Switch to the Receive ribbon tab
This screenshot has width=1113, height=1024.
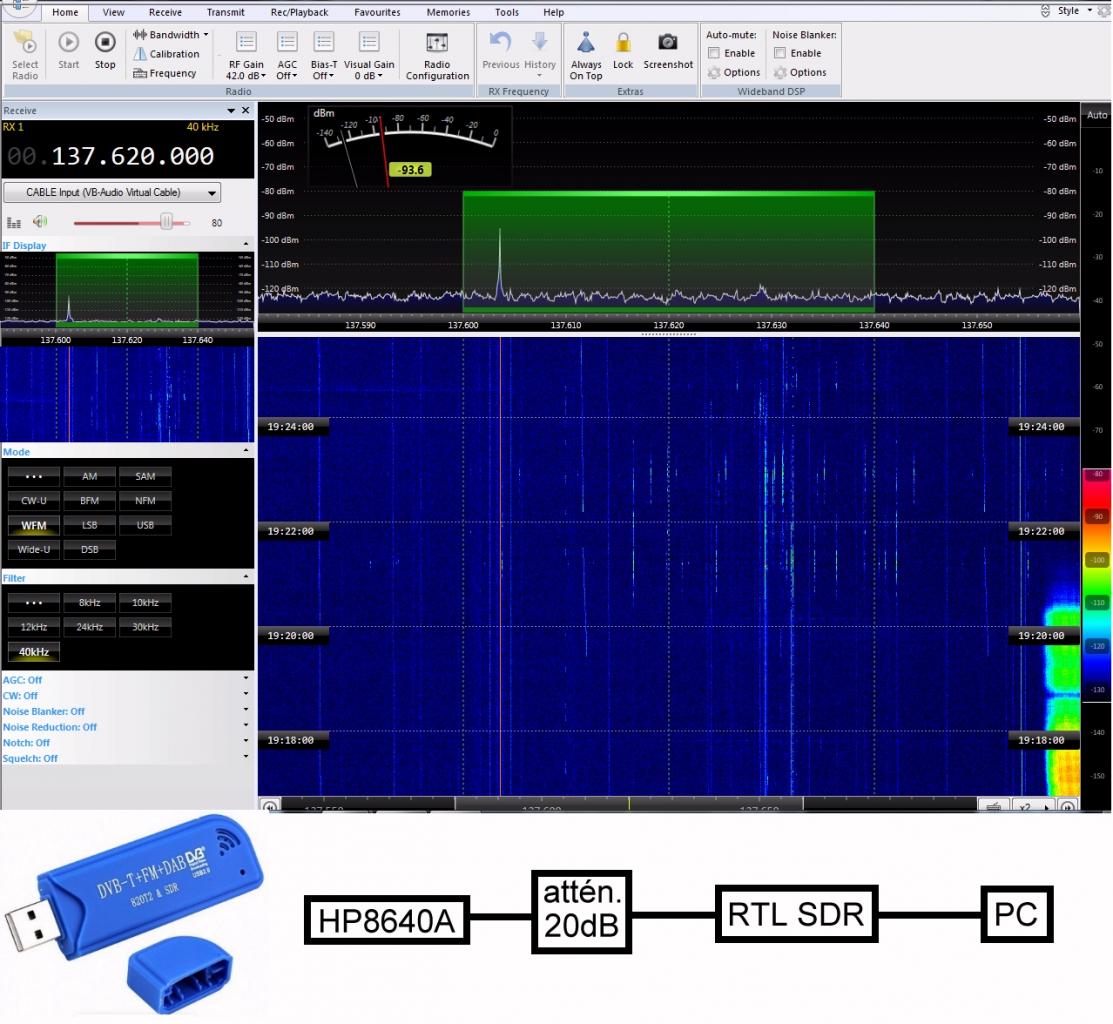coord(165,12)
